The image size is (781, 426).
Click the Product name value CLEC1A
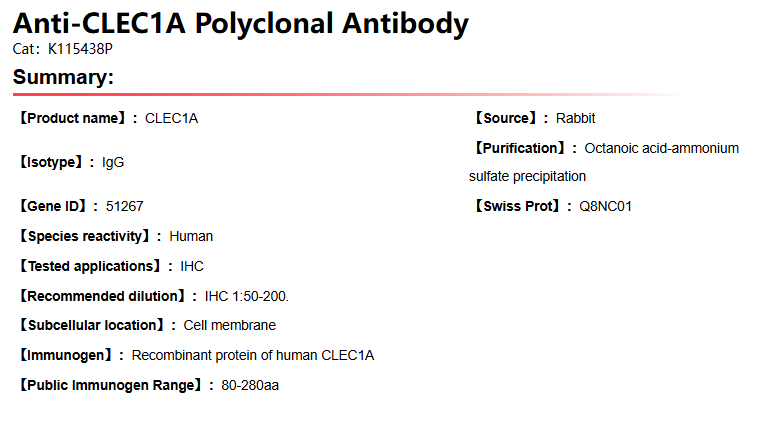[x=171, y=118]
